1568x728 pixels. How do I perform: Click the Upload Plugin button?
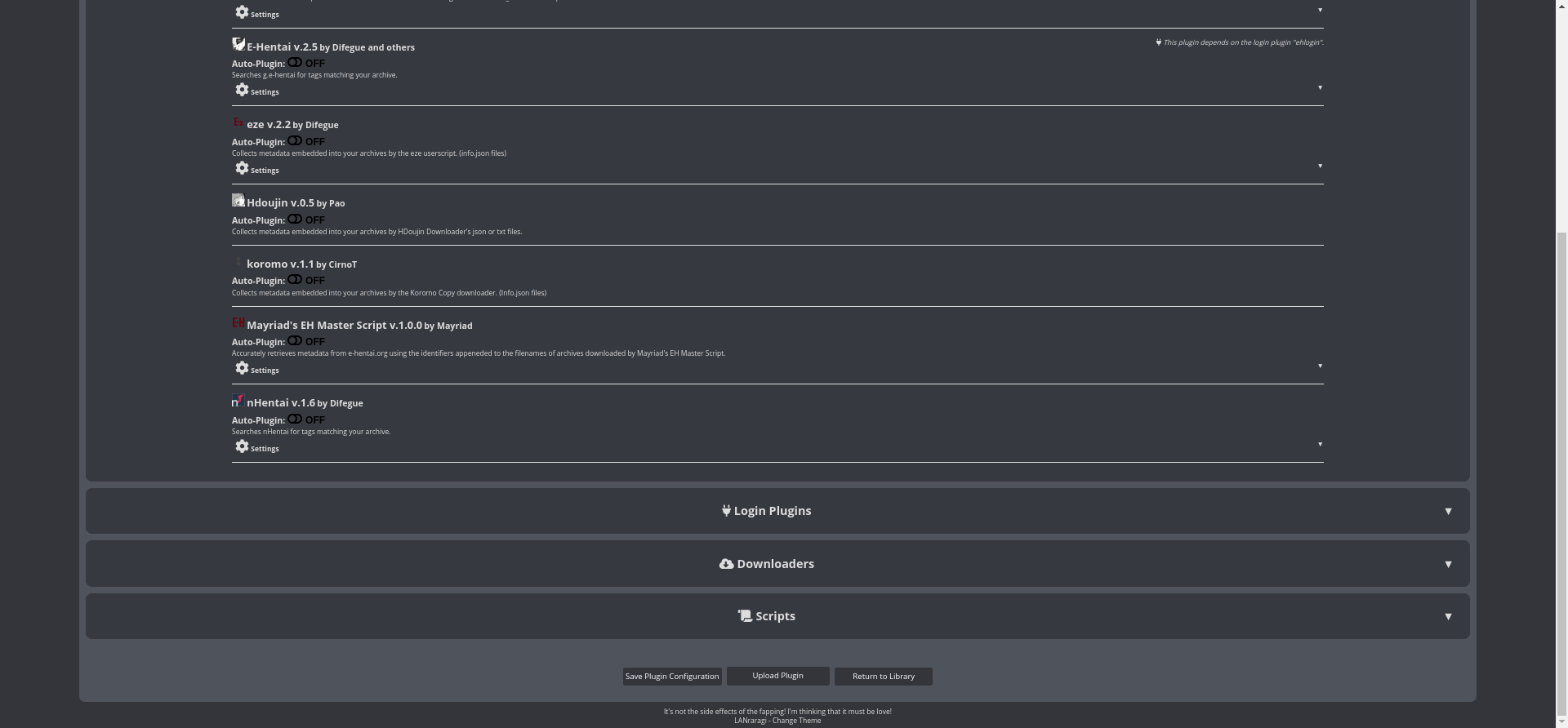[777, 676]
